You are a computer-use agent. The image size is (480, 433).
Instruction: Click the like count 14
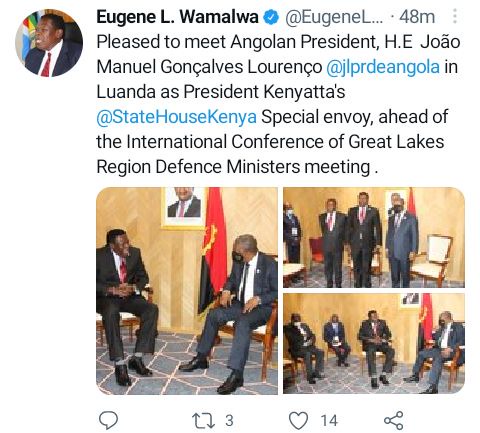(329, 421)
